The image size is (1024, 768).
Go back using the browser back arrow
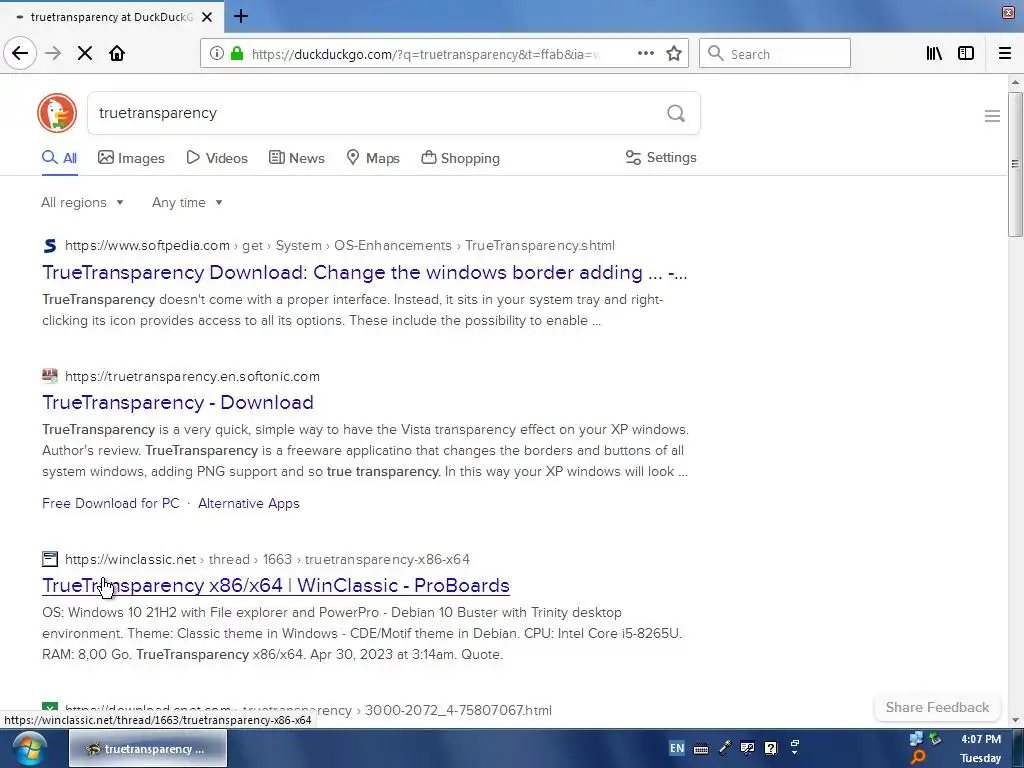tap(20, 54)
